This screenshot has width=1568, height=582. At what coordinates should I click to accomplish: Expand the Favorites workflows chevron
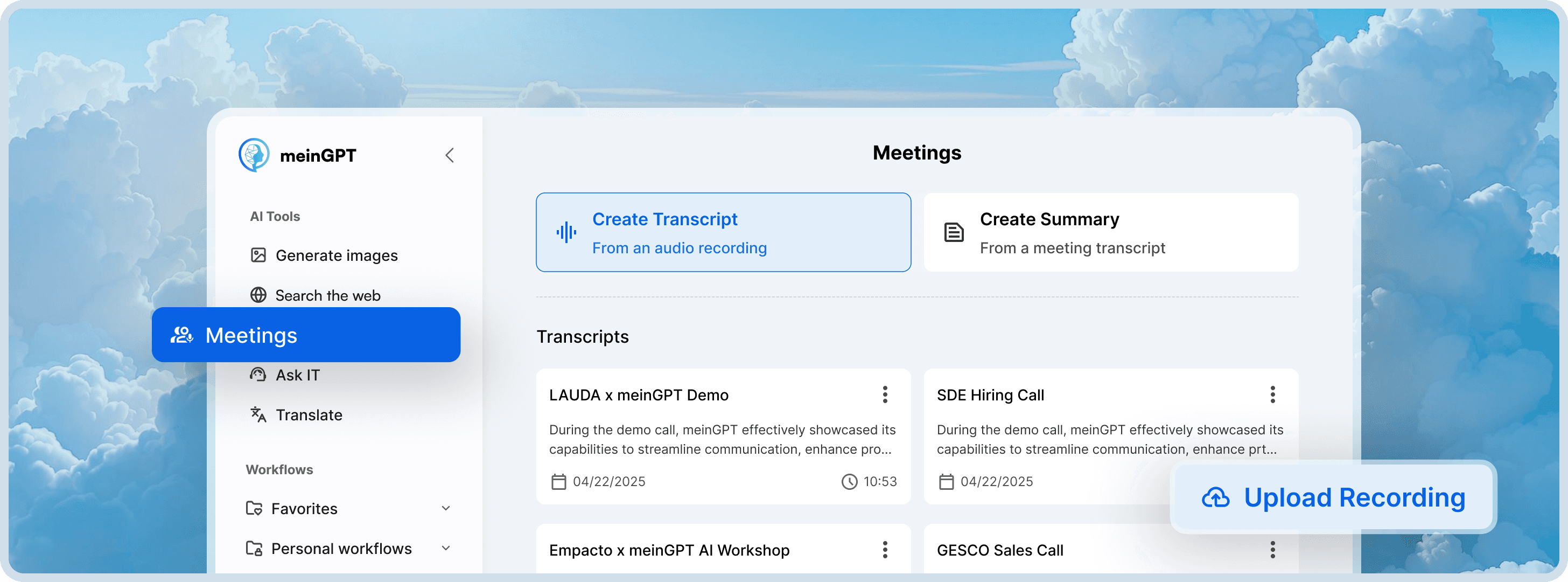[445, 508]
